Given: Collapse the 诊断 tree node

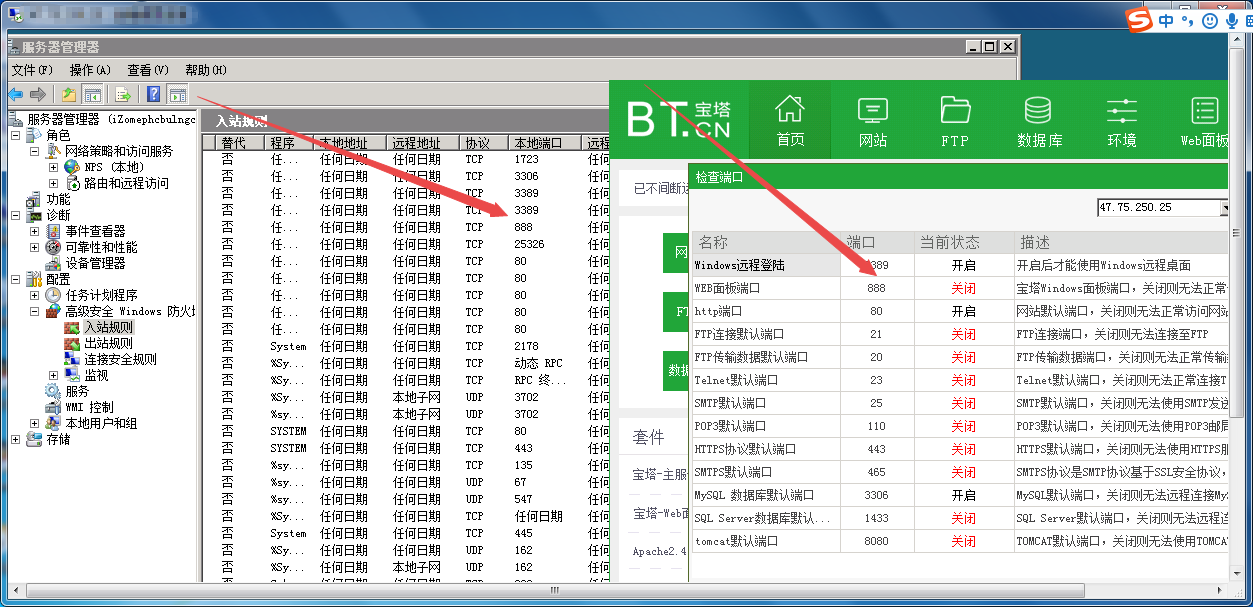Looking at the screenshot, I should pyautogui.click(x=16, y=215).
